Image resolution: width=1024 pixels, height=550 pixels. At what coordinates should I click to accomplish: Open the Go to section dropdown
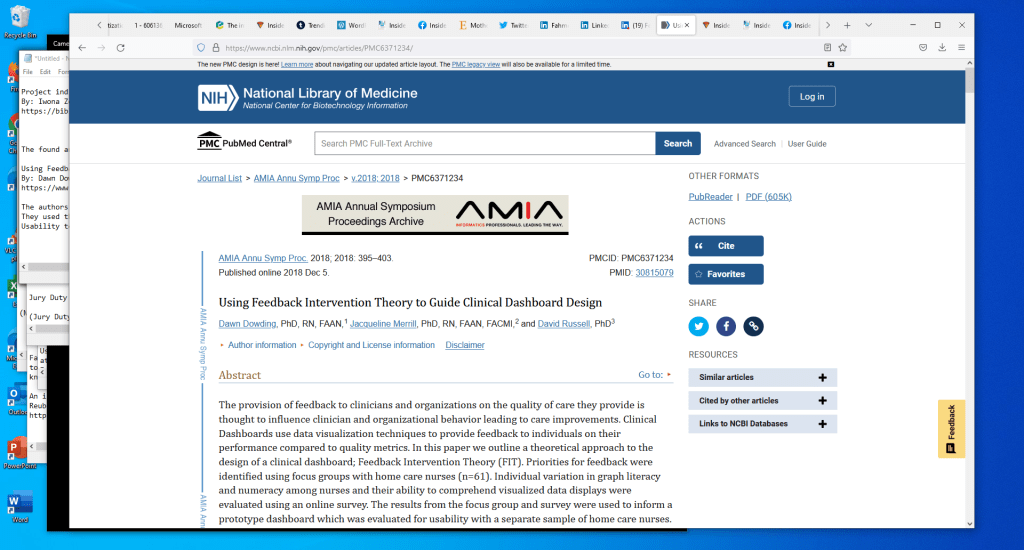click(x=655, y=375)
